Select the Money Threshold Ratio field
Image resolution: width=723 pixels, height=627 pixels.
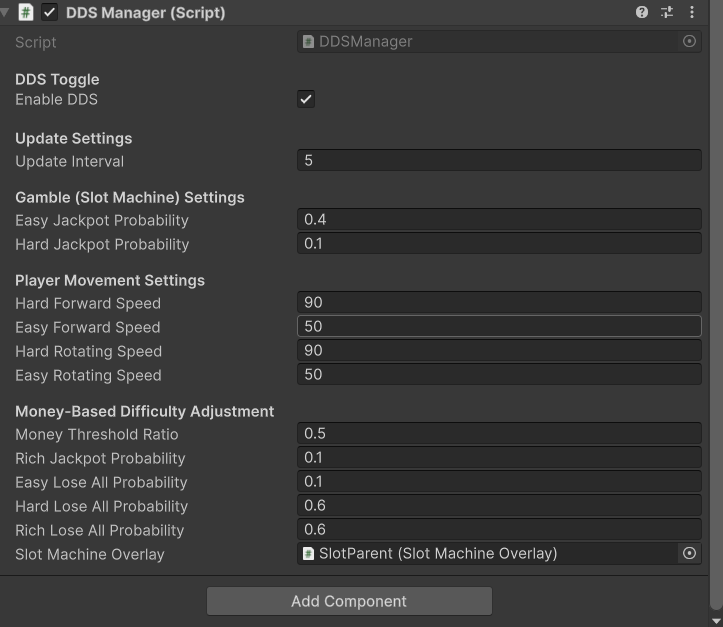point(499,434)
